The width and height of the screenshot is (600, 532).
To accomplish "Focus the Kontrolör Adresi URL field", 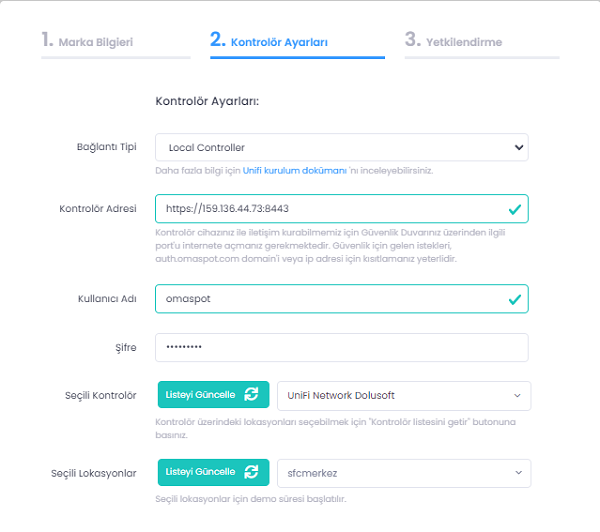I will (x=330, y=209).
